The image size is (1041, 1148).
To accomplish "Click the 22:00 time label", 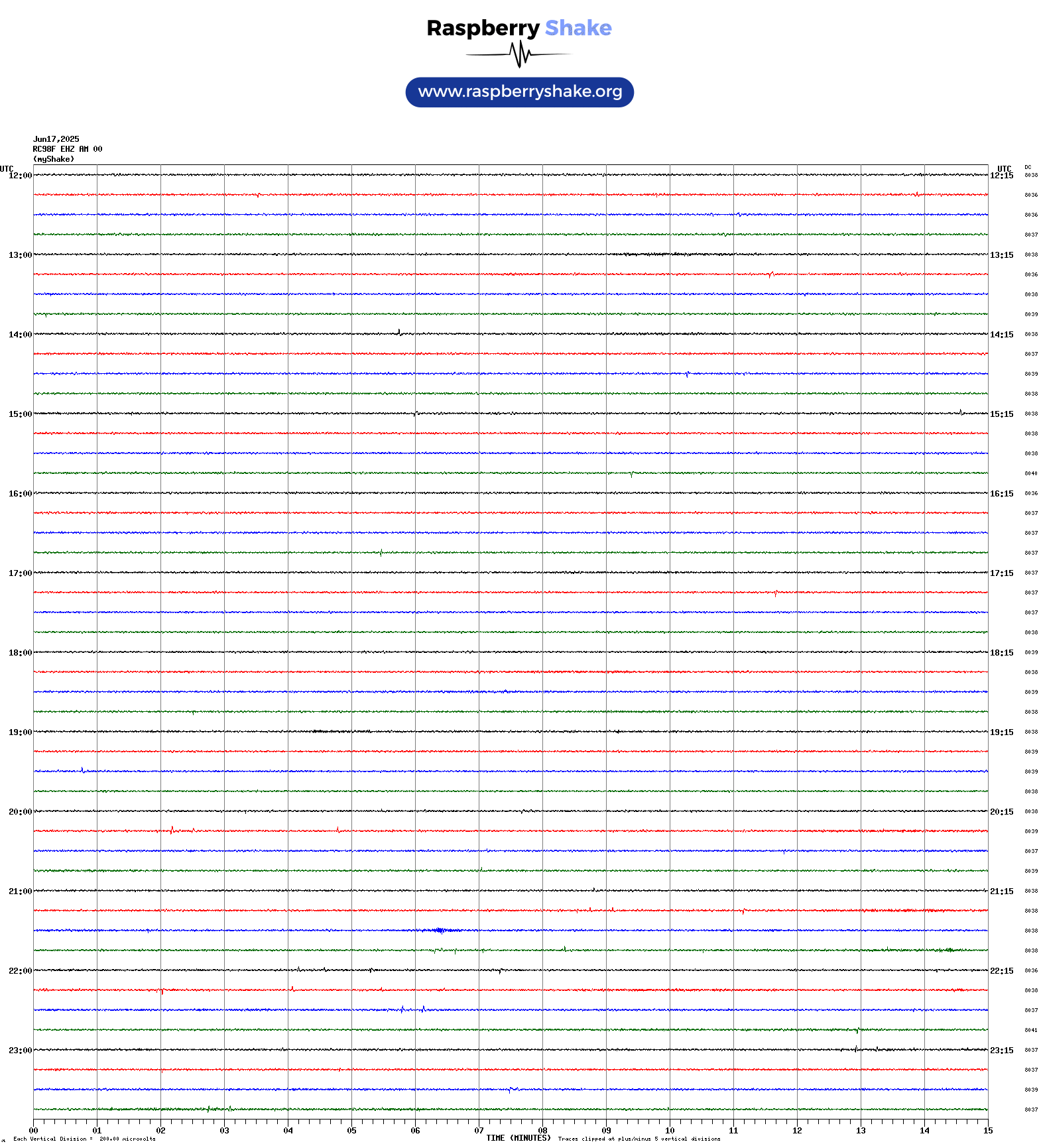I will (x=20, y=971).
